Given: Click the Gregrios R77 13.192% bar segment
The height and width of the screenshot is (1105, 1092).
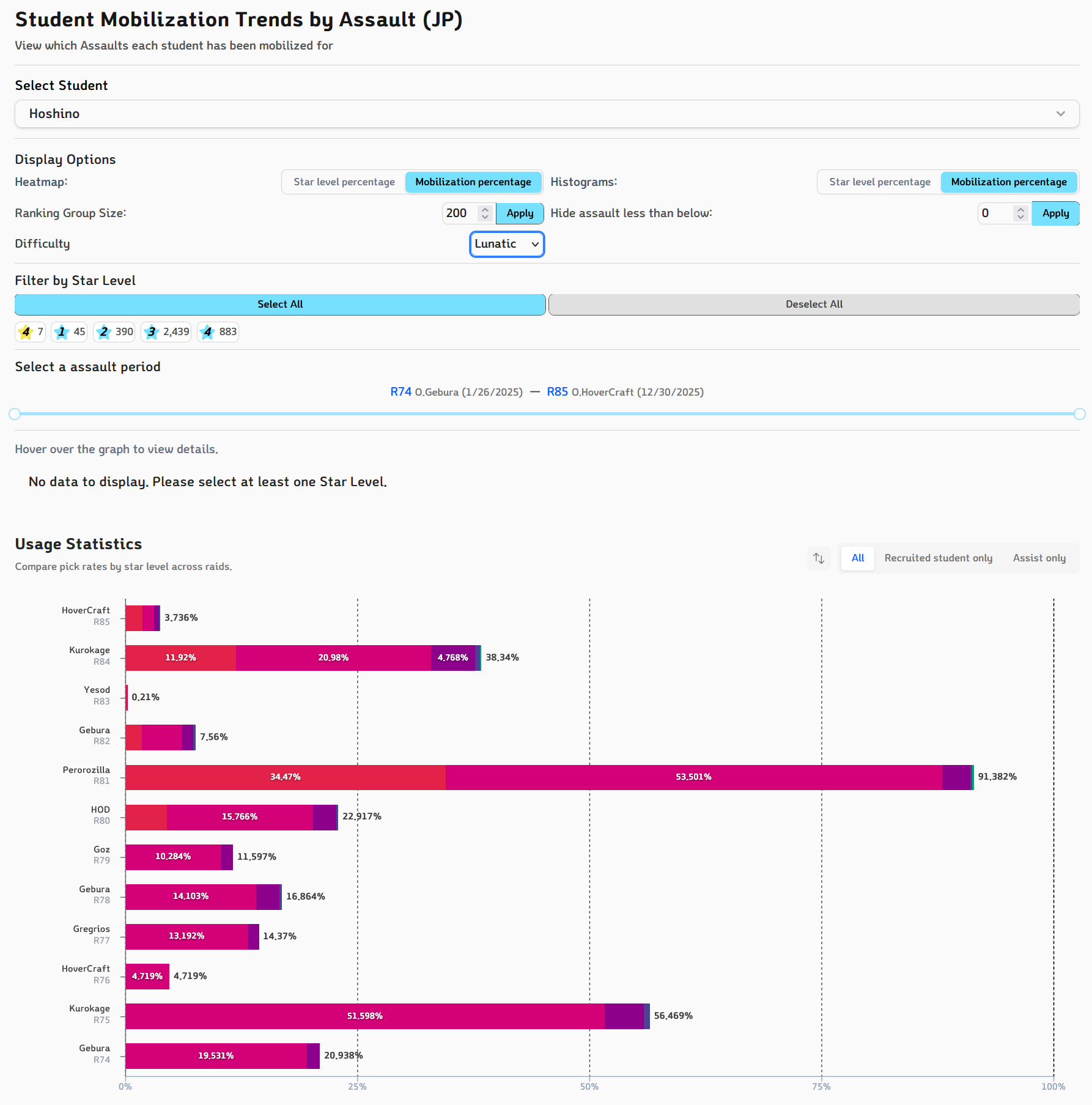Looking at the screenshot, I should click(x=187, y=936).
